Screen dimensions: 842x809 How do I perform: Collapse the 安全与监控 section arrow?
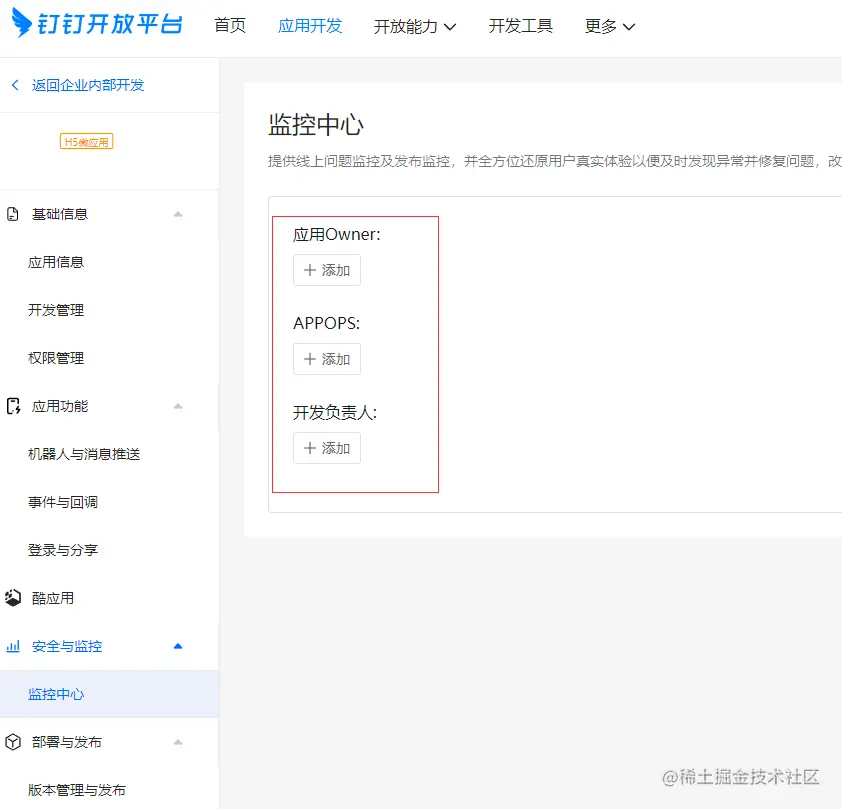[x=178, y=646]
